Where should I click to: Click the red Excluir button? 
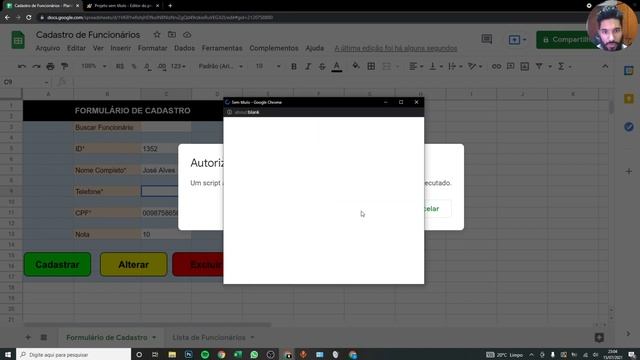[198, 264]
